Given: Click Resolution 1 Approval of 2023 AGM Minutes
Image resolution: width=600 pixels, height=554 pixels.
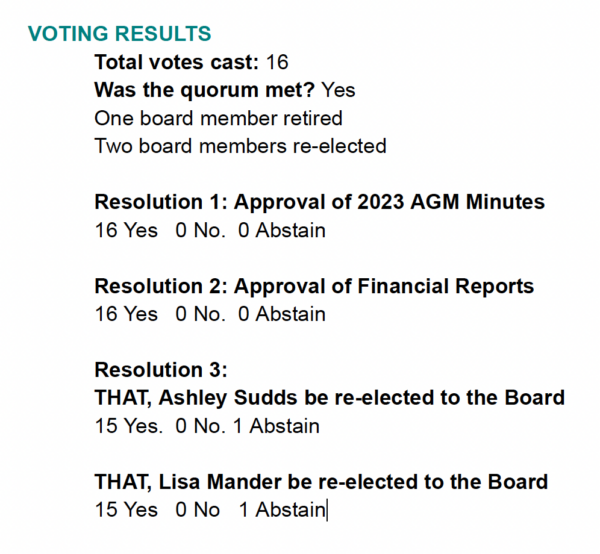Looking at the screenshot, I should (x=320, y=202).
